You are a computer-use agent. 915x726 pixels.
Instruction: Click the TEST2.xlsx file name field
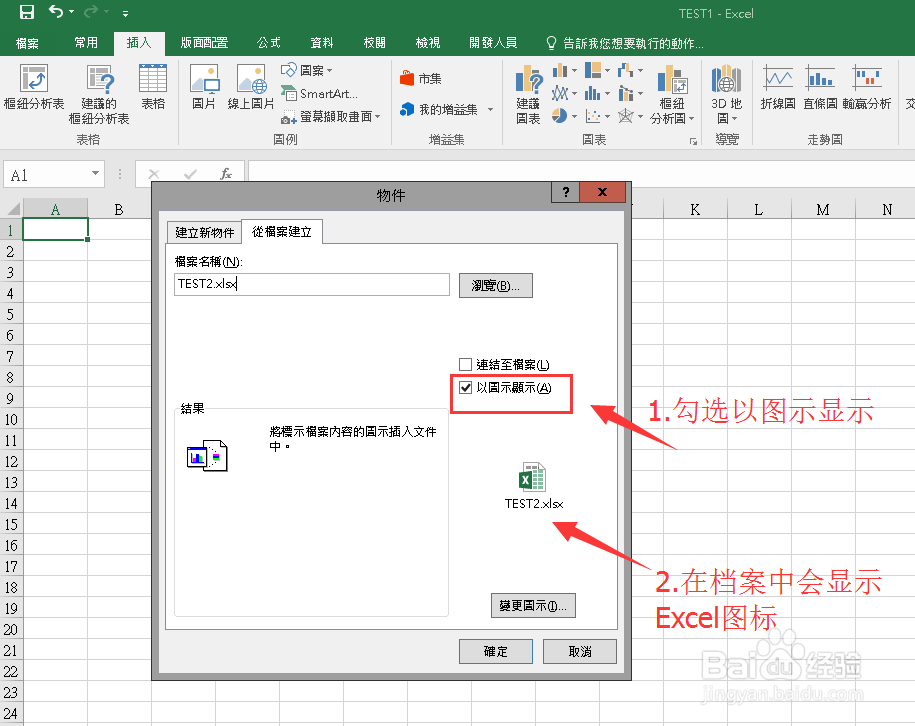pos(311,284)
